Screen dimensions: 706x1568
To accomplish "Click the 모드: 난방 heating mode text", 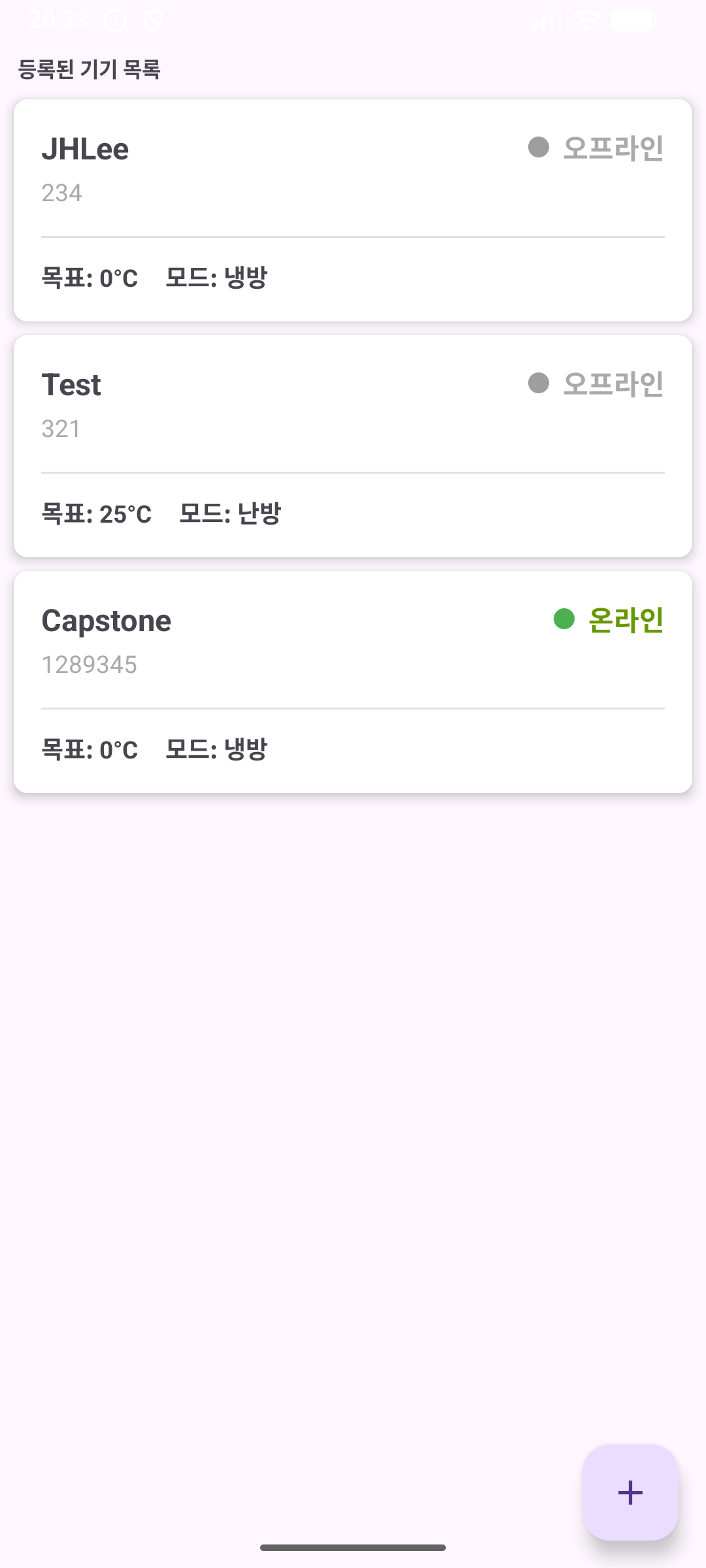I will click(x=230, y=514).
